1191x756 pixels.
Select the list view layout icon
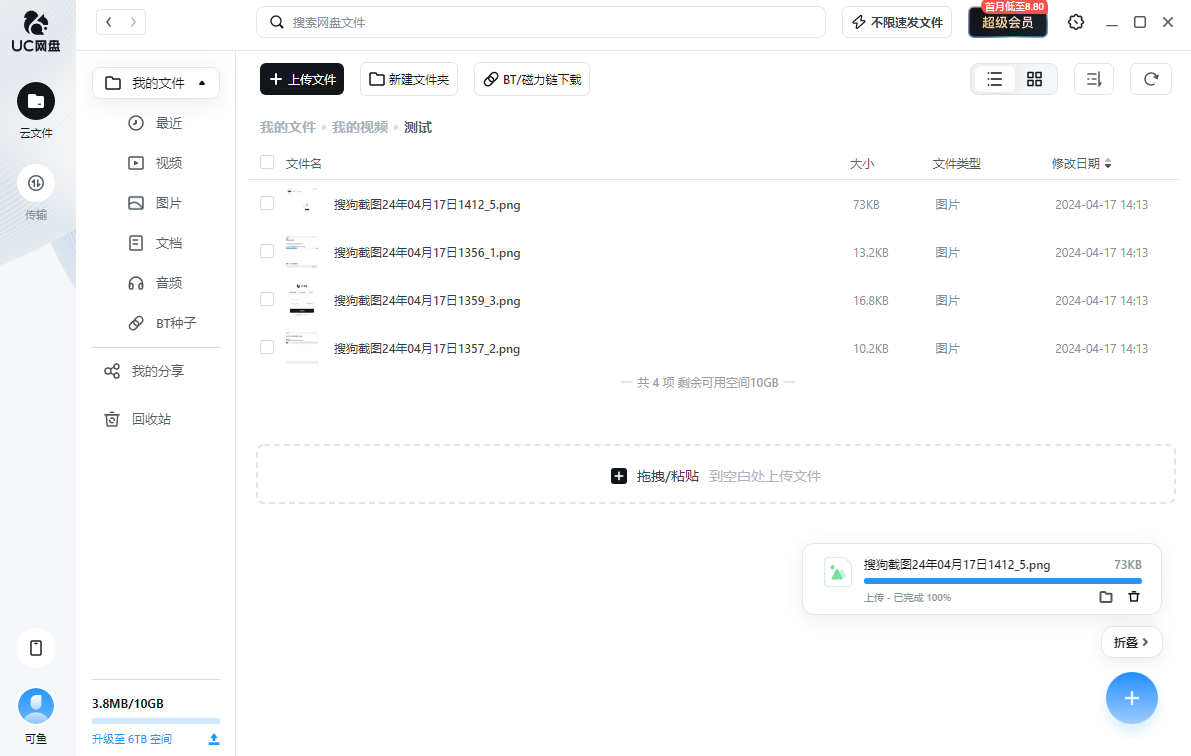(994, 79)
